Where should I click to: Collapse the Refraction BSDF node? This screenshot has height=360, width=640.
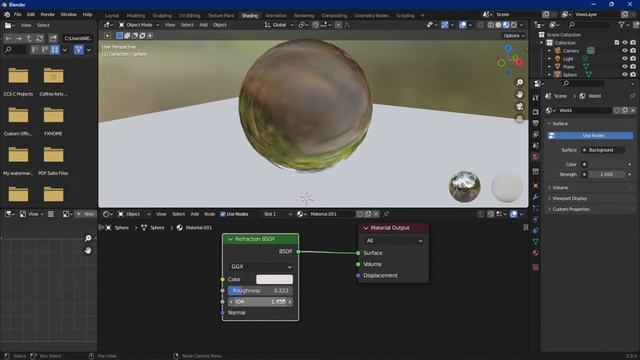230,239
